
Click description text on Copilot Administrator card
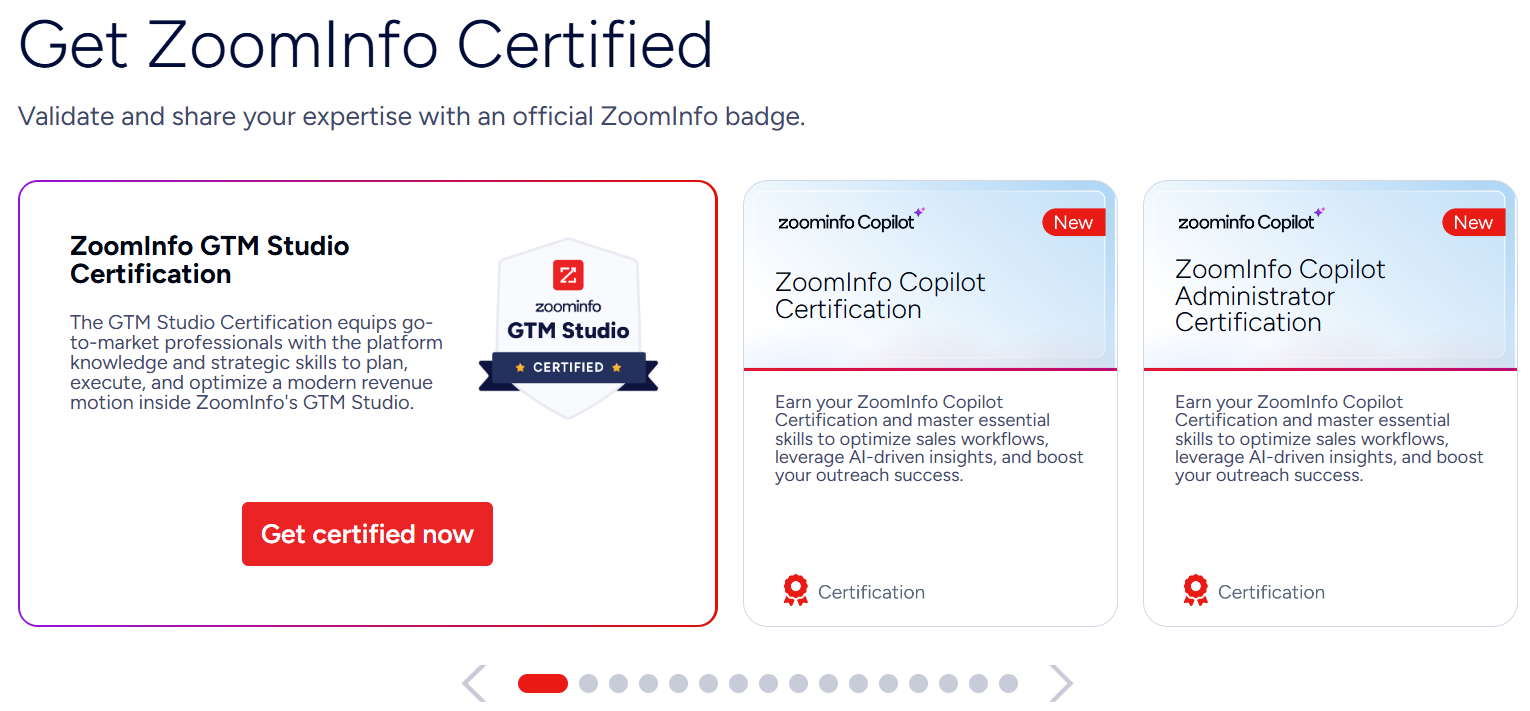point(1329,439)
